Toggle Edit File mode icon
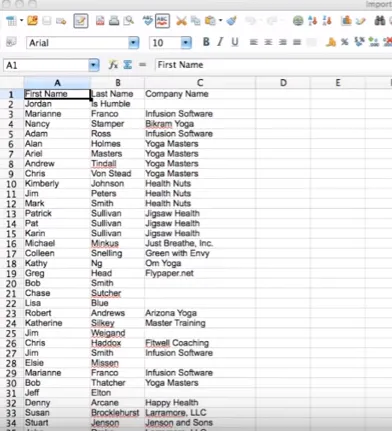This screenshot has width=392, height=431. click(81, 21)
